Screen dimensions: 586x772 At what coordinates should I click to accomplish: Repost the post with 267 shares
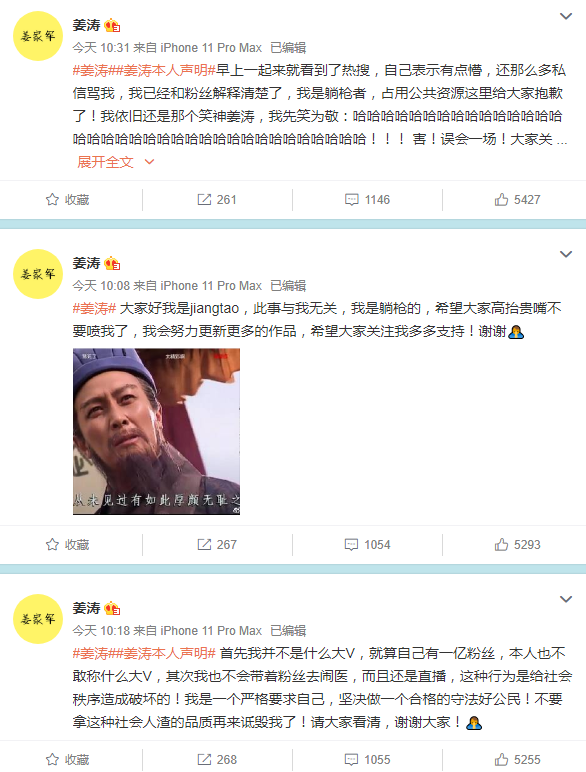[x=217, y=545]
